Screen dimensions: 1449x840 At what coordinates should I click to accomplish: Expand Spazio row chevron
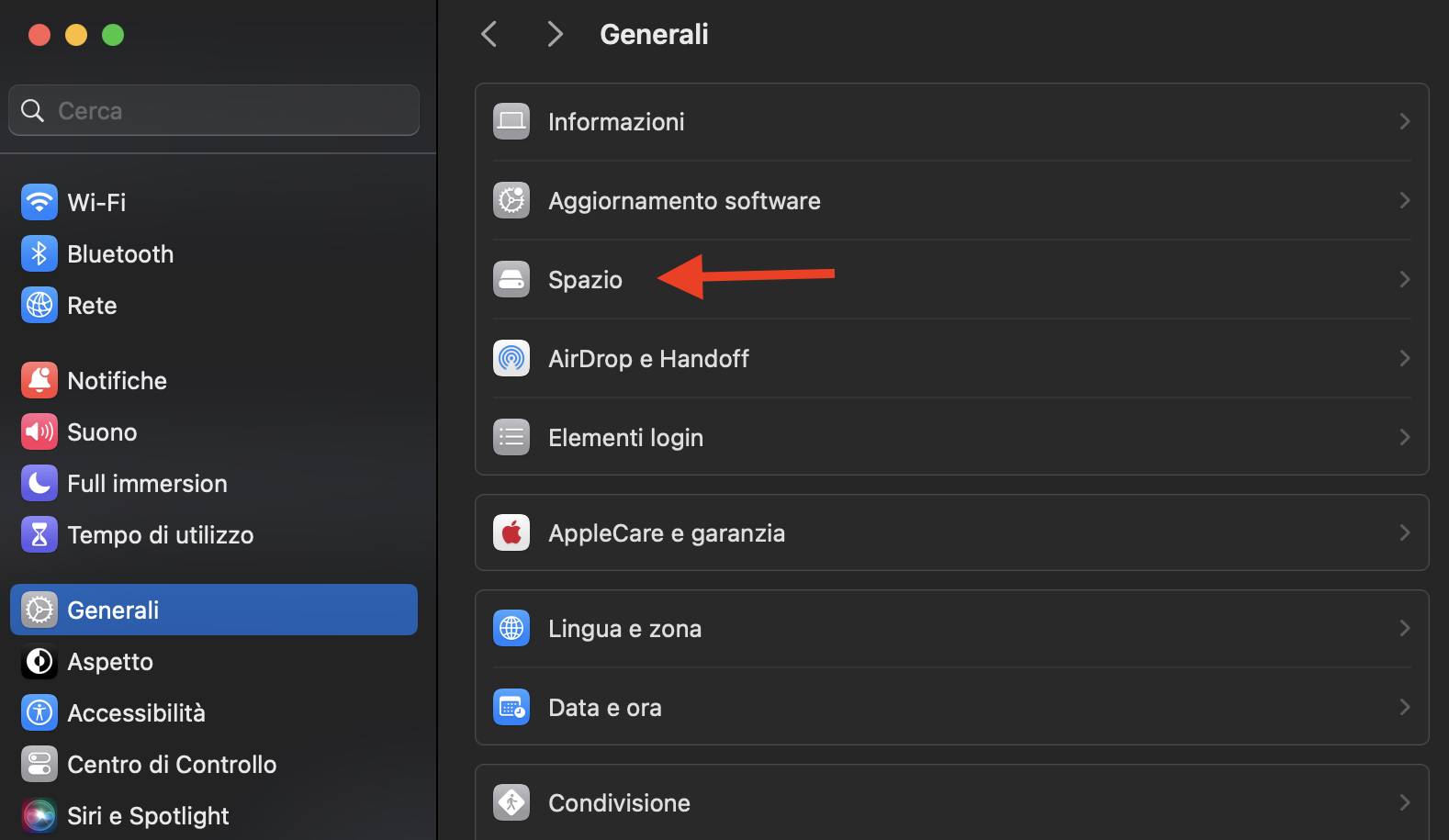pyautogui.click(x=1404, y=279)
